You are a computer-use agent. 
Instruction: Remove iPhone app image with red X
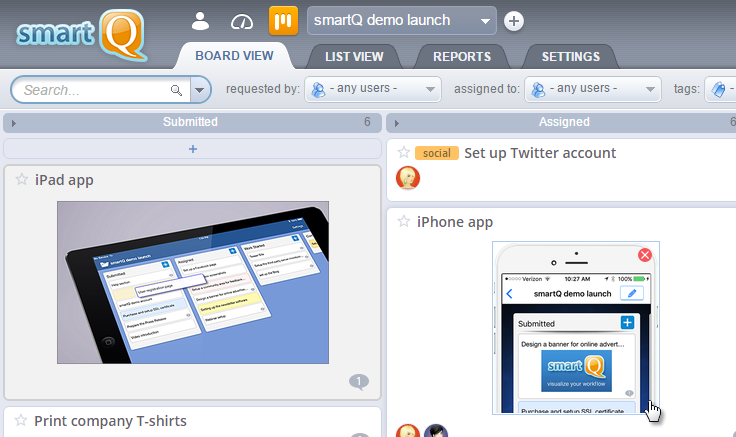[645, 255]
